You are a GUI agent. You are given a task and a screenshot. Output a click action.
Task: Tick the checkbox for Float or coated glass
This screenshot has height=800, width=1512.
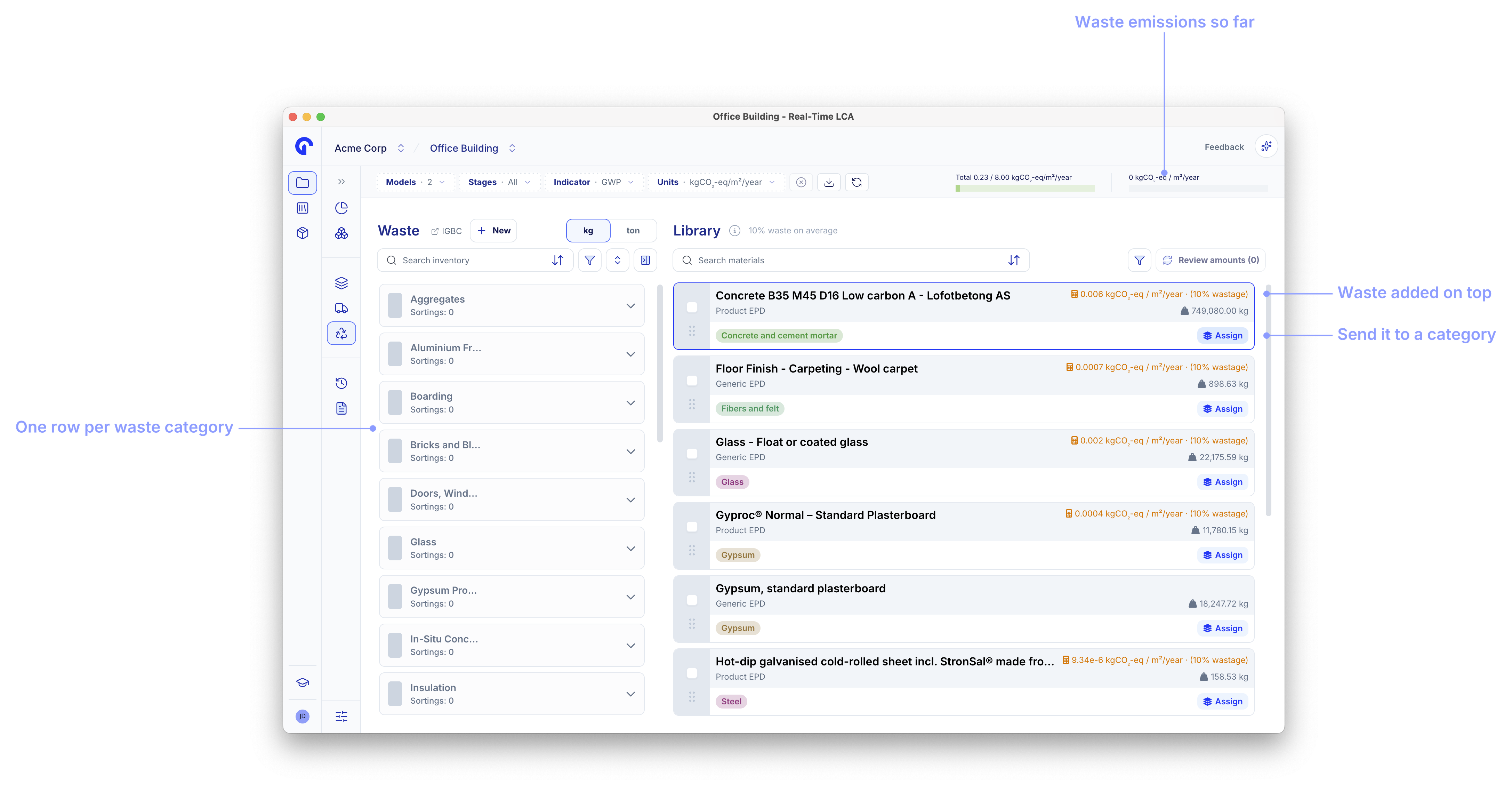tap(692, 454)
